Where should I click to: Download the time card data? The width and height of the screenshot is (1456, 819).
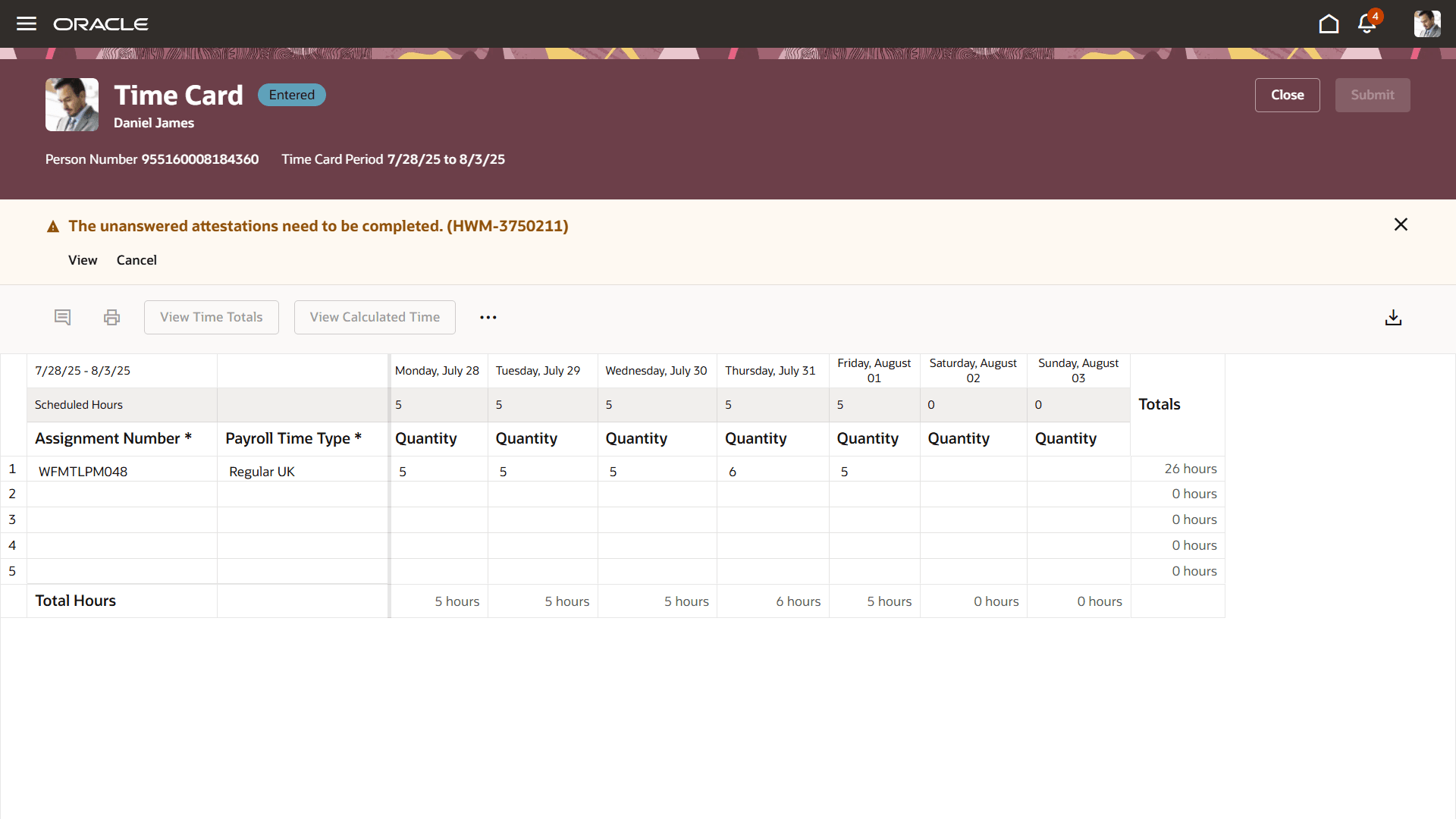pyautogui.click(x=1393, y=317)
